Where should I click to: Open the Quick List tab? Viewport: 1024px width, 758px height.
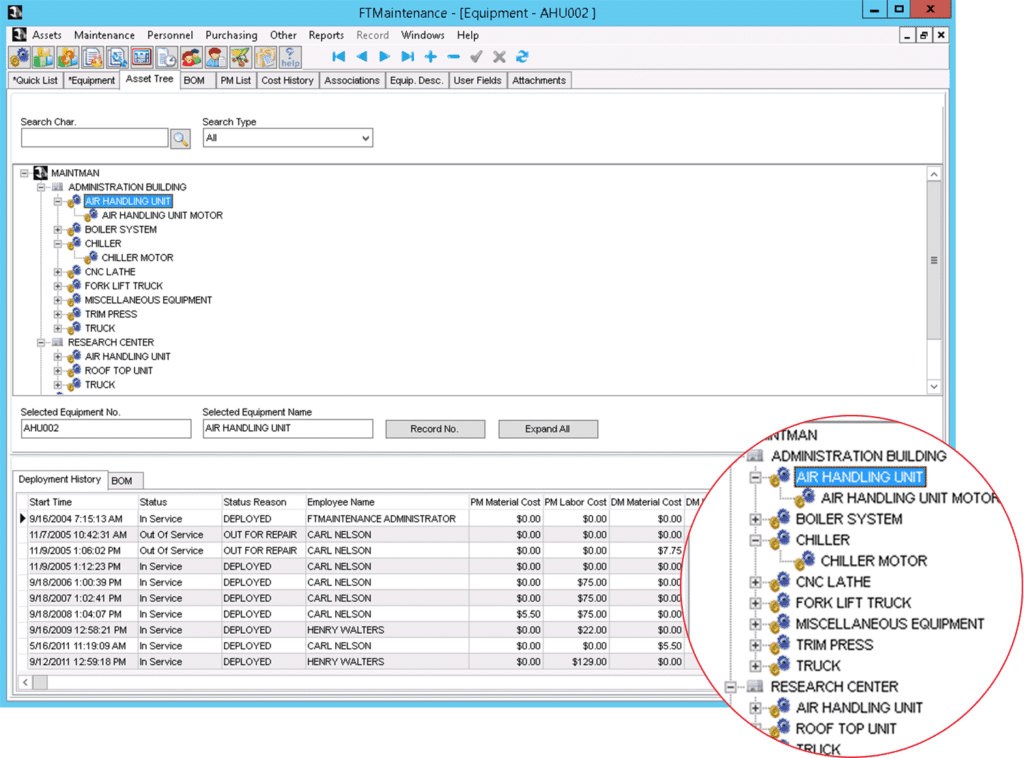pyautogui.click(x=35, y=80)
